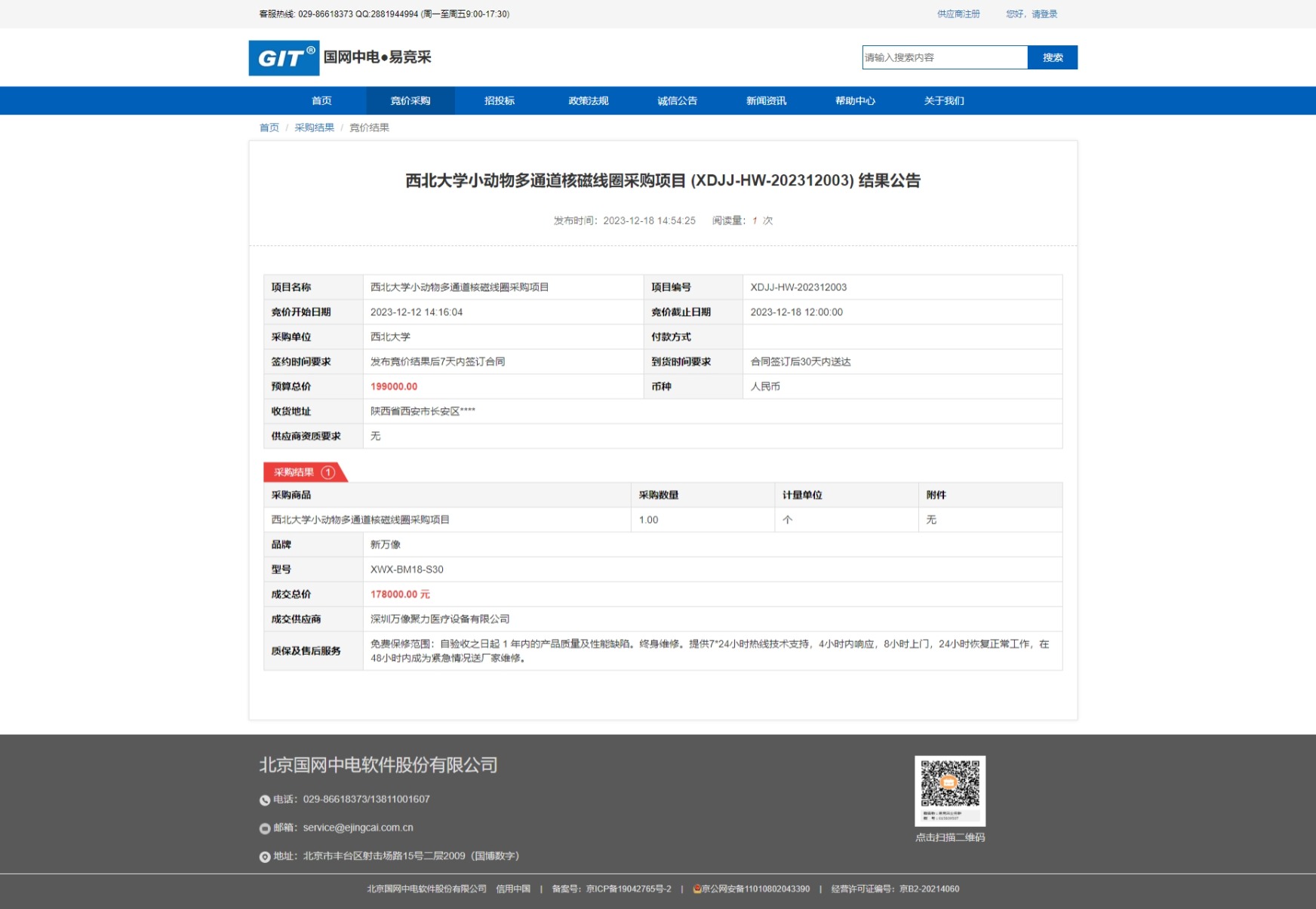The image size is (1316, 909).
Task: Click the police badge icon beside 京公网安备
Action: (696, 889)
